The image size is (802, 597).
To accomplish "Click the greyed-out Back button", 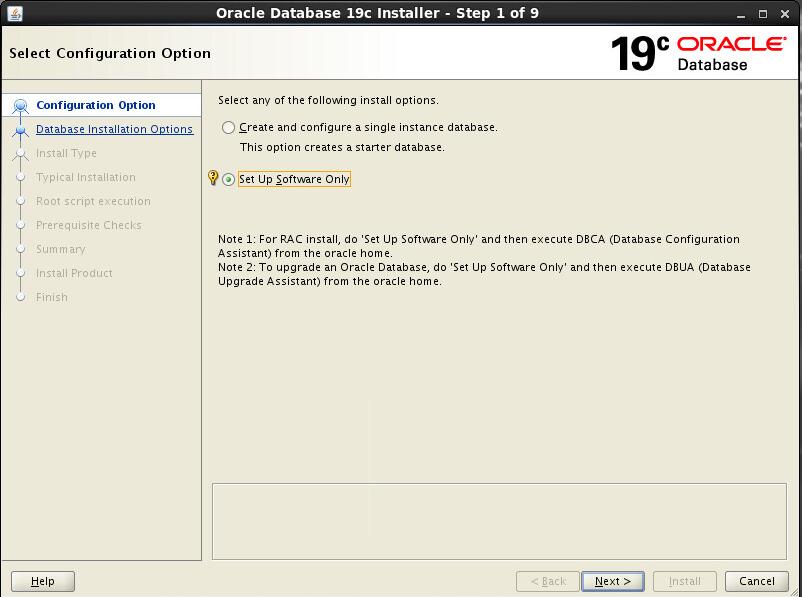I will [x=548, y=581].
